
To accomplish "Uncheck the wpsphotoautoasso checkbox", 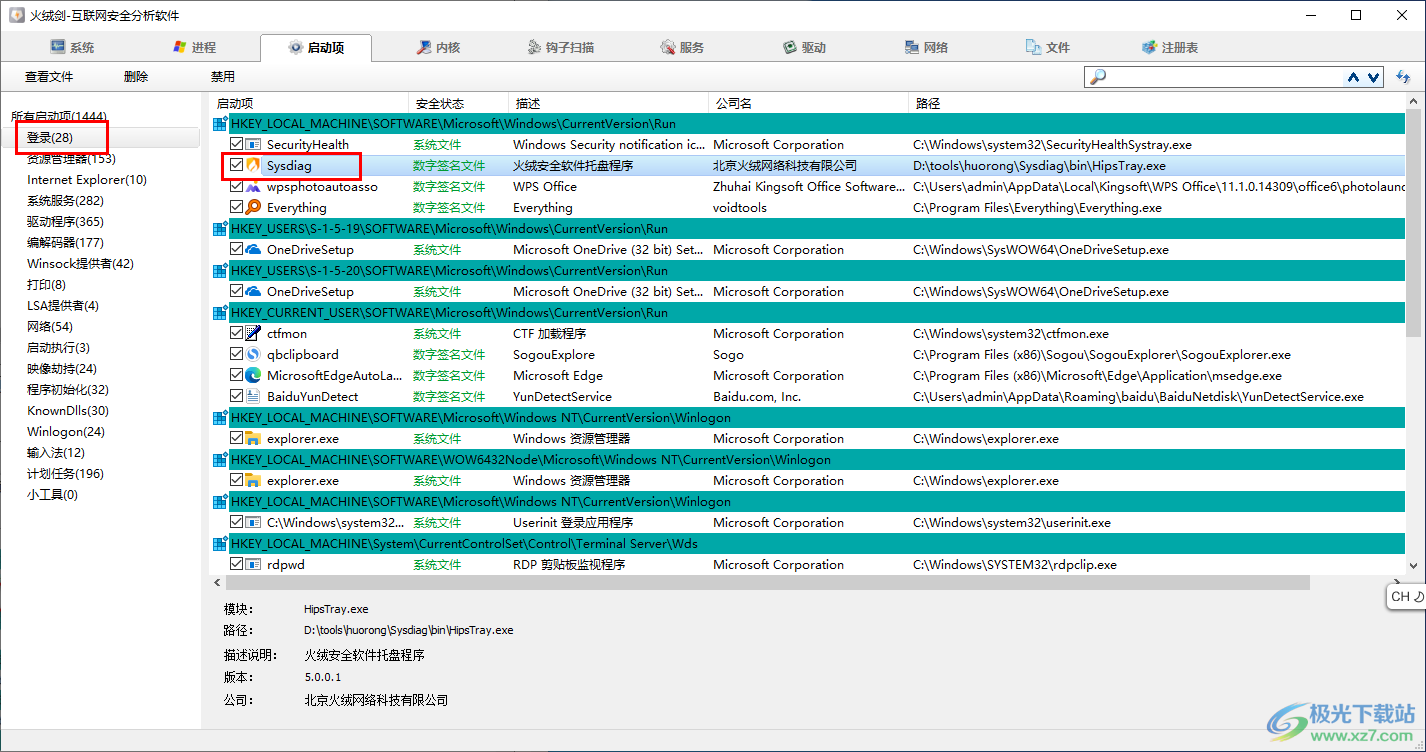I will point(236,187).
